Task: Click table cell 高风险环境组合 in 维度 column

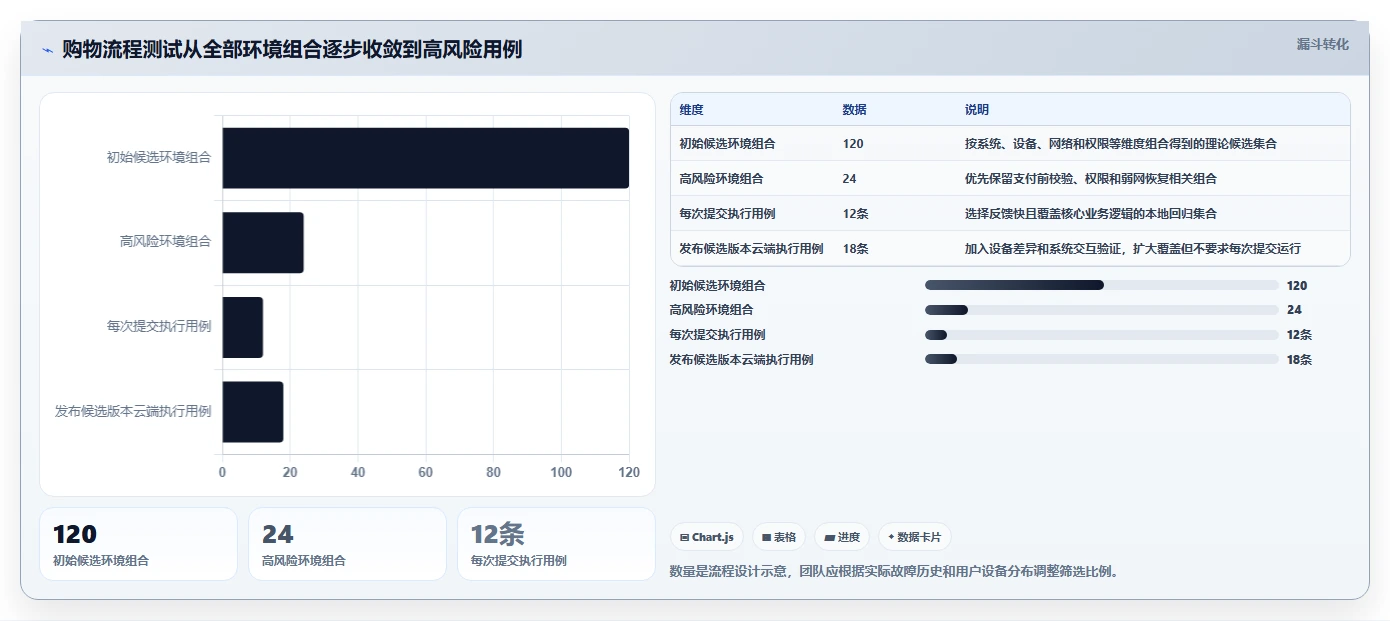Action: pyautogui.click(x=721, y=179)
